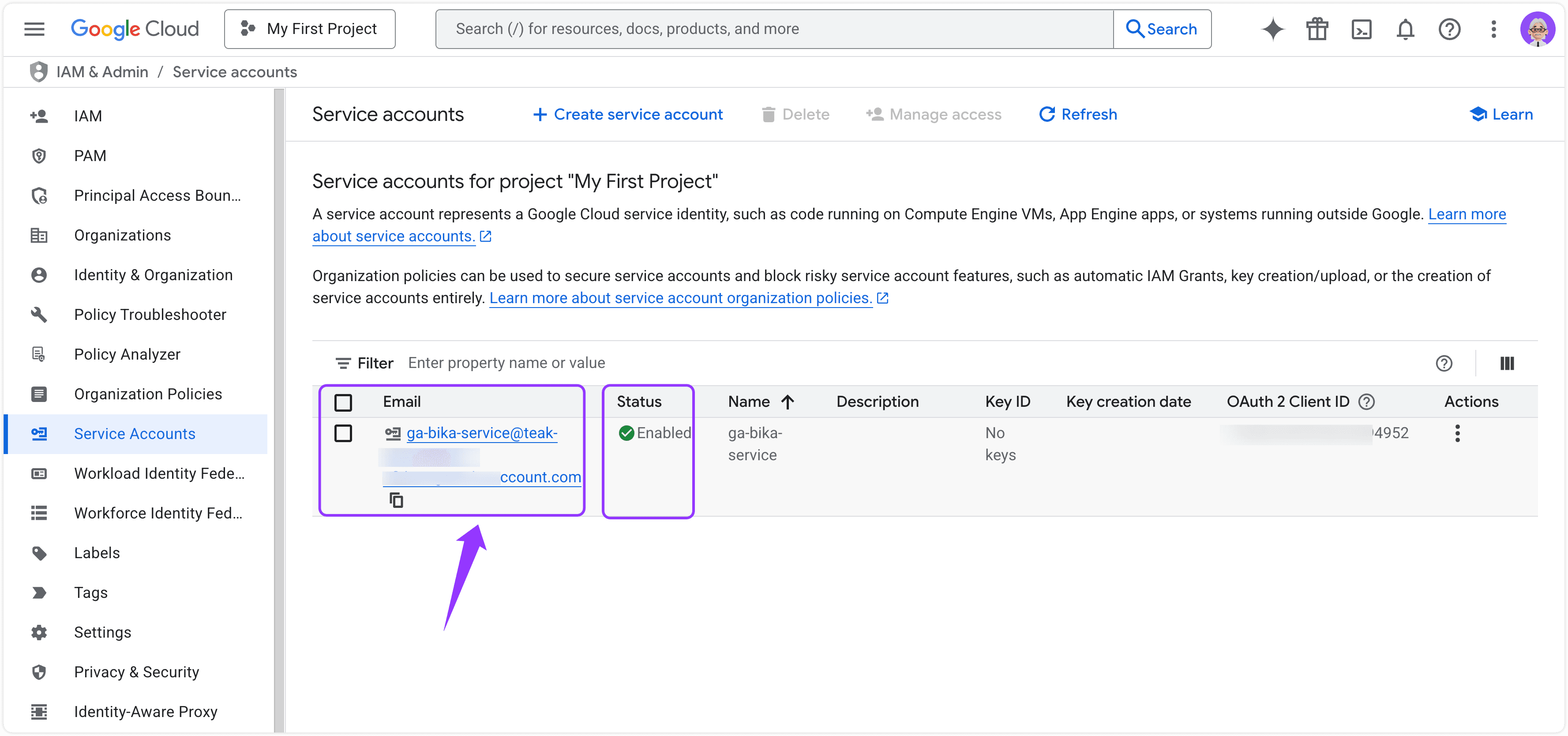Activate Cloud Shell terminal icon
Screen dimensions: 1568x736
pyautogui.click(x=1361, y=29)
